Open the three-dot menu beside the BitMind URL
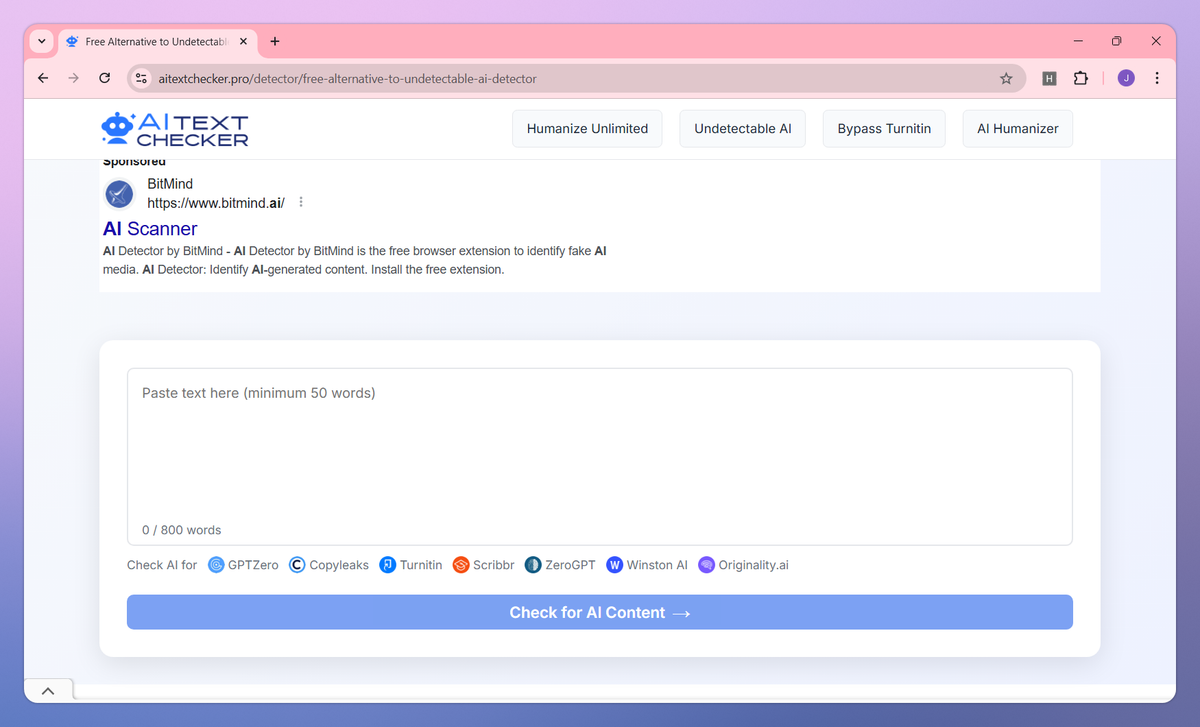Image resolution: width=1200 pixels, height=727 pixels. pos(300,201)
